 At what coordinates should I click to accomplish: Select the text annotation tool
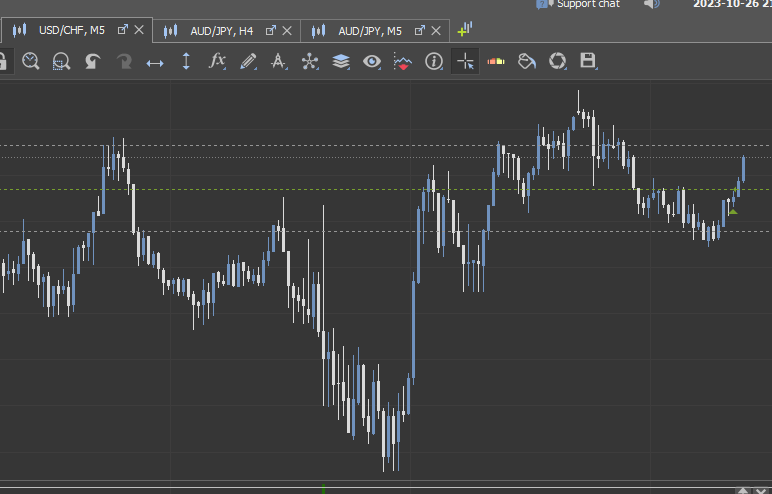279,62
